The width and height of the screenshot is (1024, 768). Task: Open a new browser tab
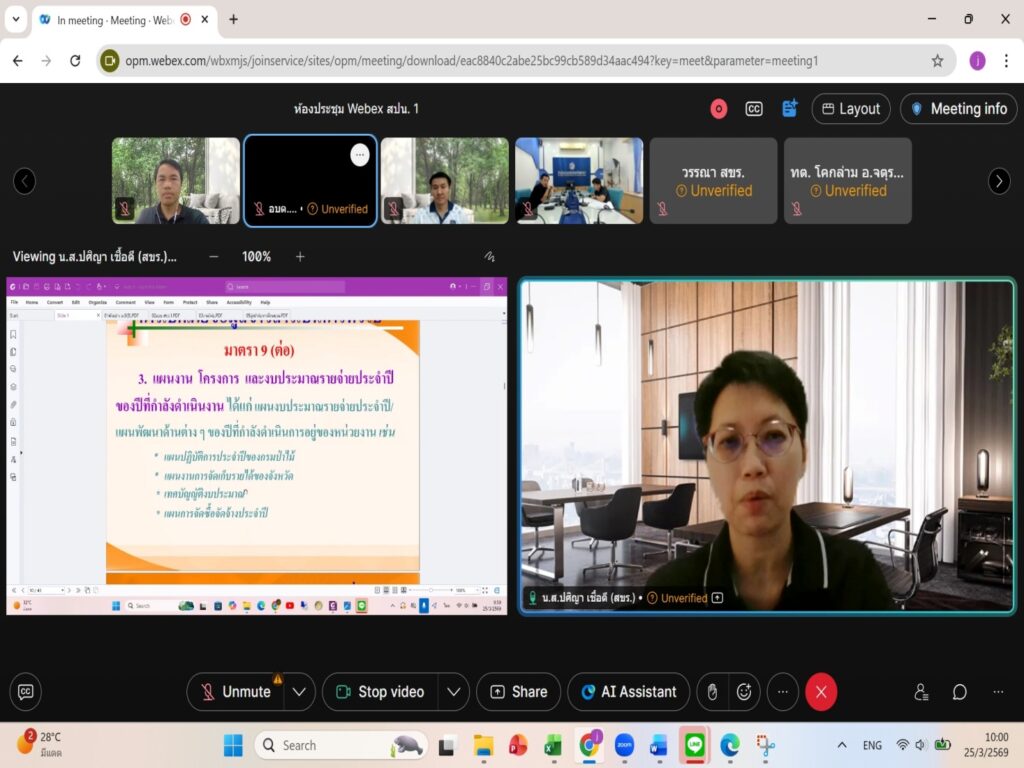pyautogui.click(x=233, y=20)
